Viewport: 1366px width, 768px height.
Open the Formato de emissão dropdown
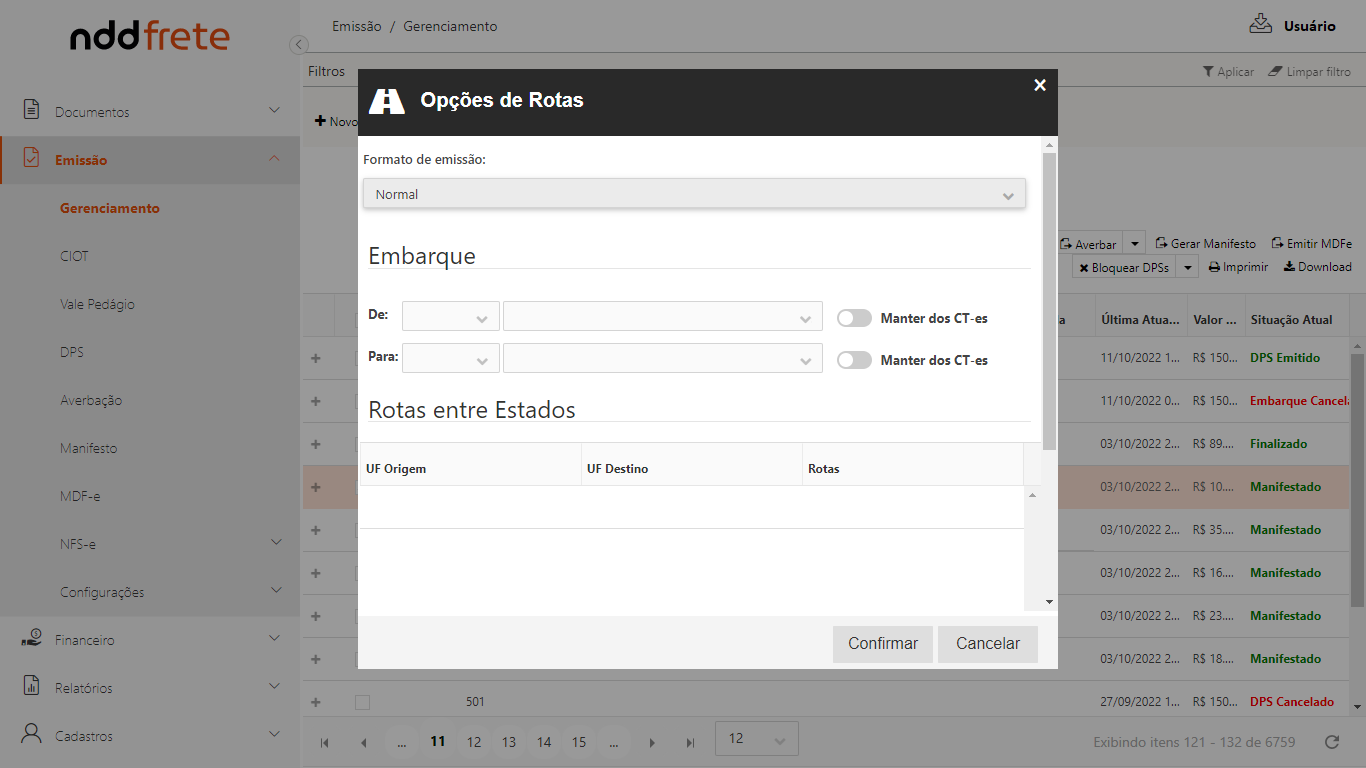click(694, 194)
